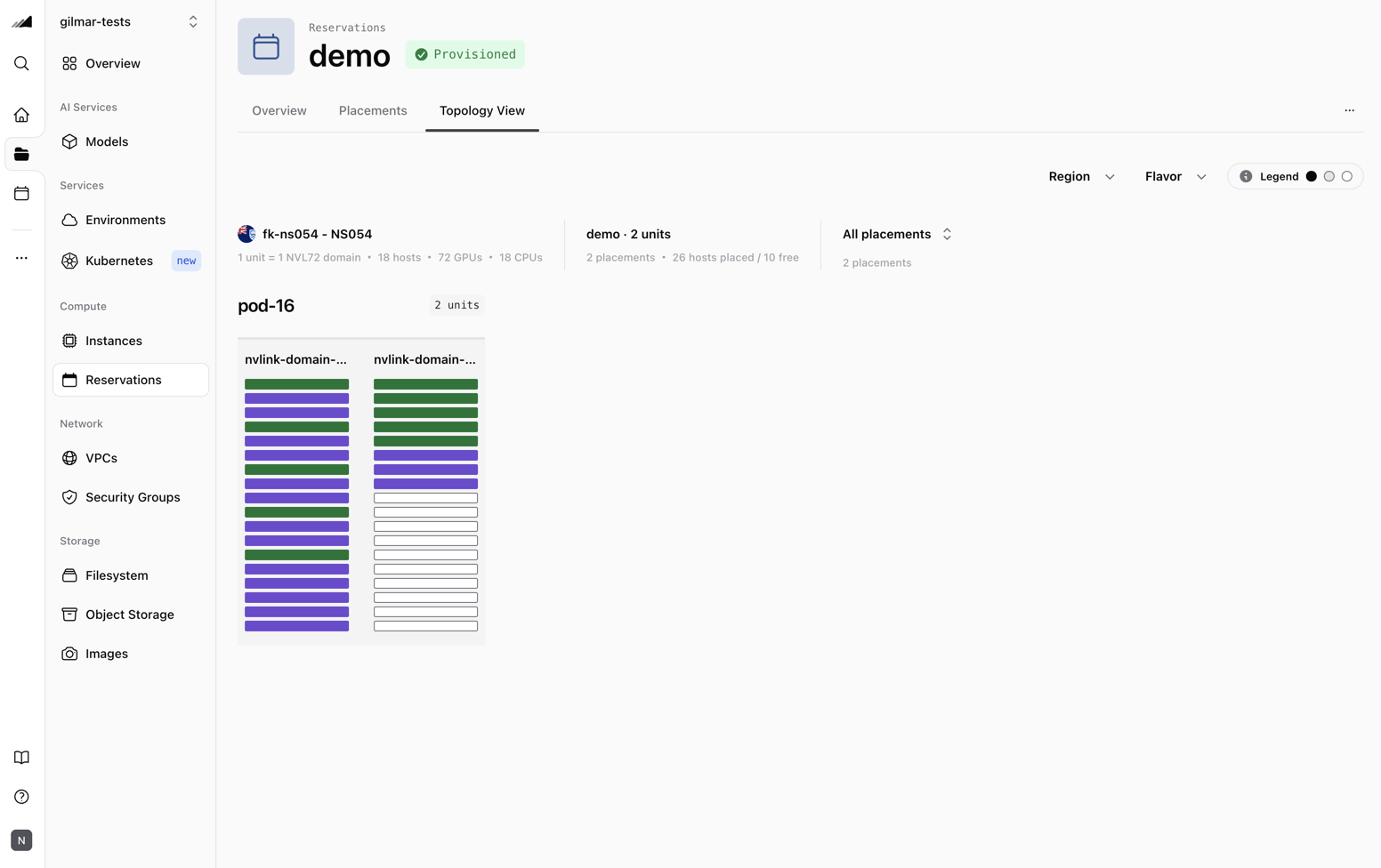The height and width of the screenshot is (868, 1381).
Task: Click the Models cube icon
Action: coord(69,142)
